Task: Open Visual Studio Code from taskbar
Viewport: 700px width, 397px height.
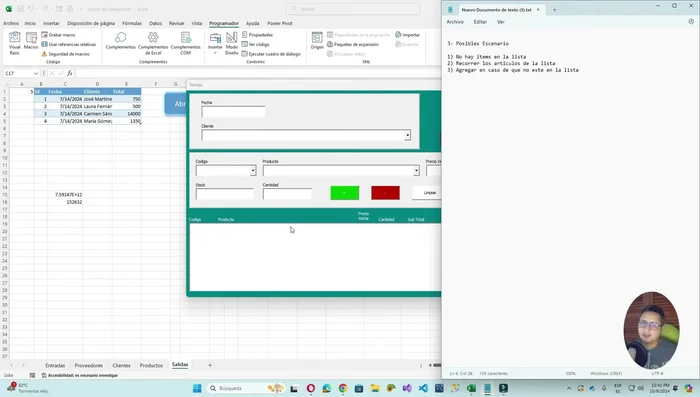Action: pyautogui.click(x=423, y=389)
